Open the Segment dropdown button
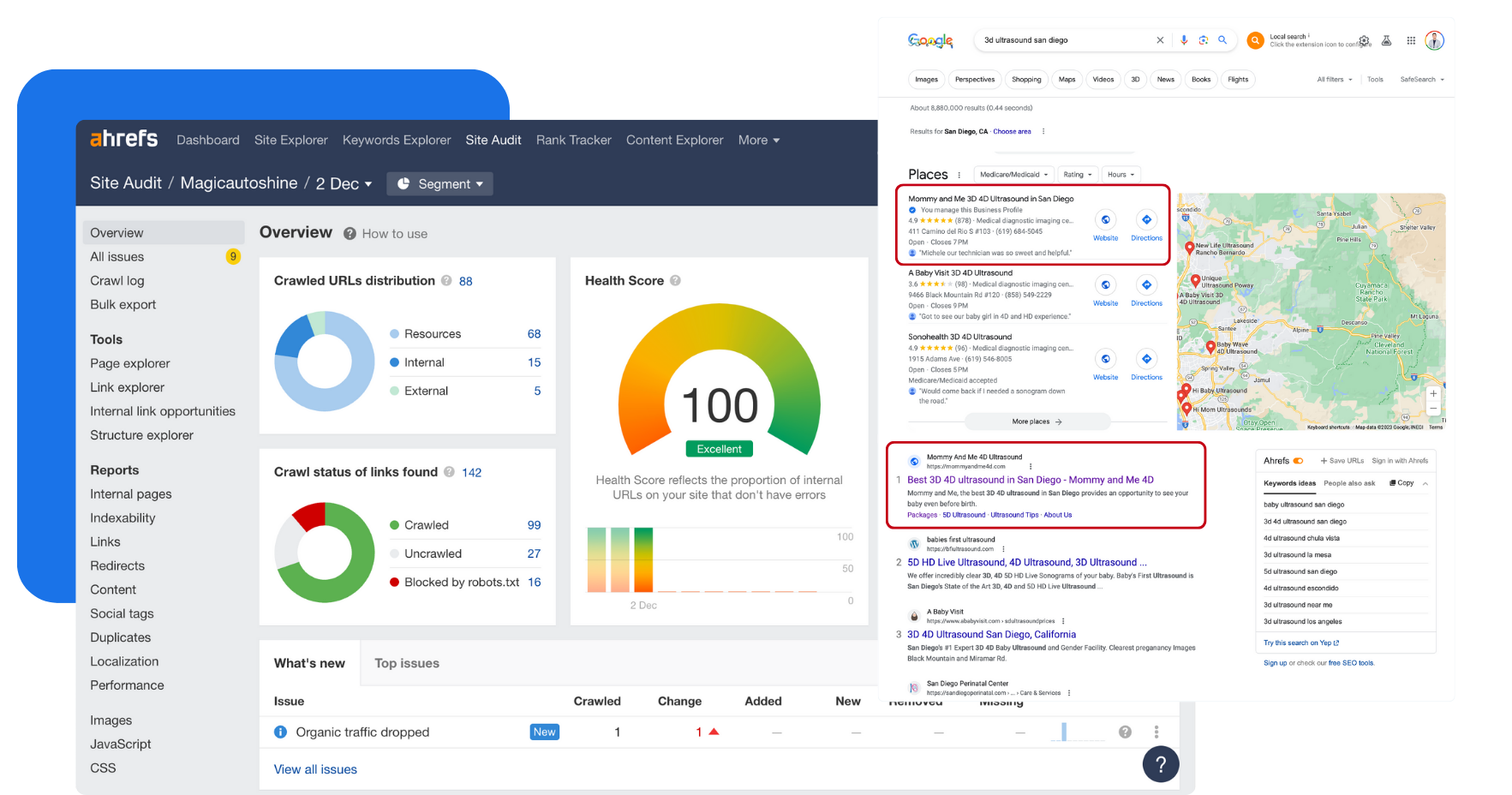The image size is (1512, 795). pyautogui.click(x=440, y=183)
